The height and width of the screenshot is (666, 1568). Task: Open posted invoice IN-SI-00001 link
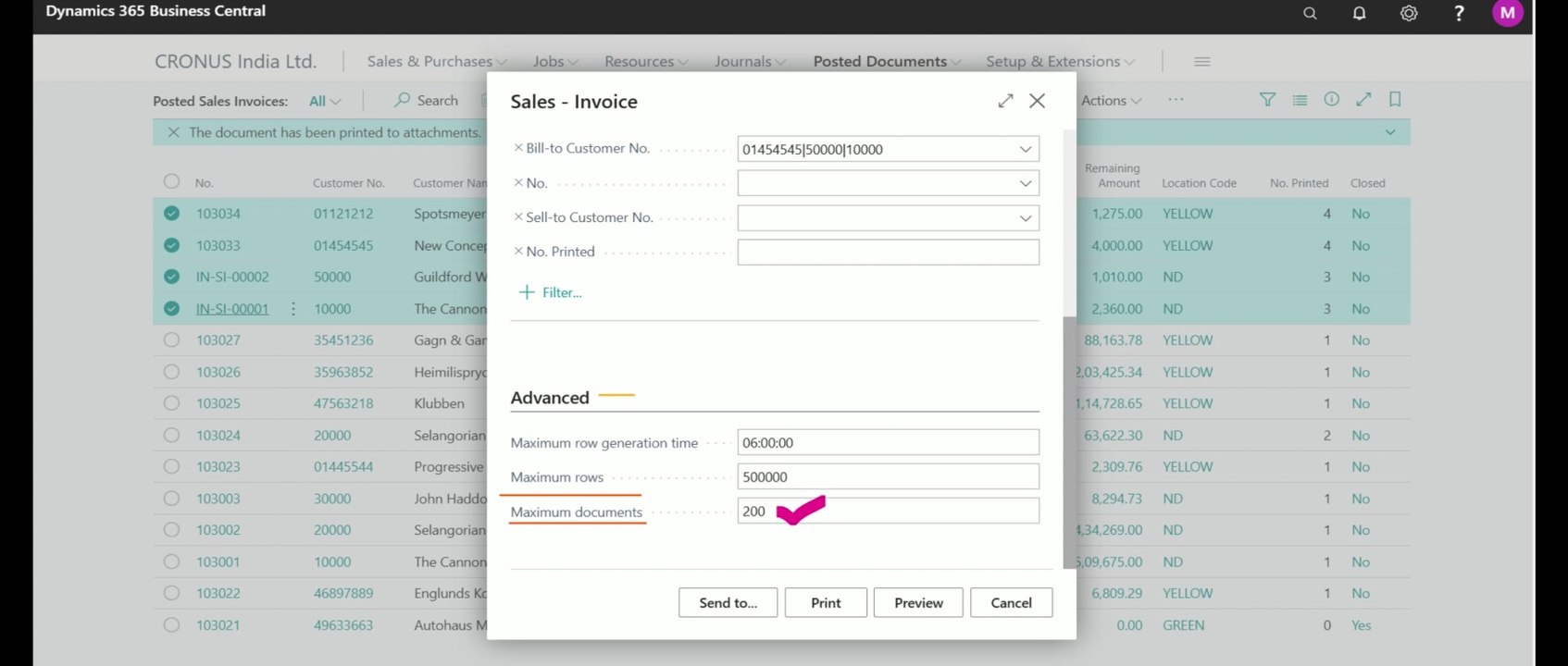232,309
